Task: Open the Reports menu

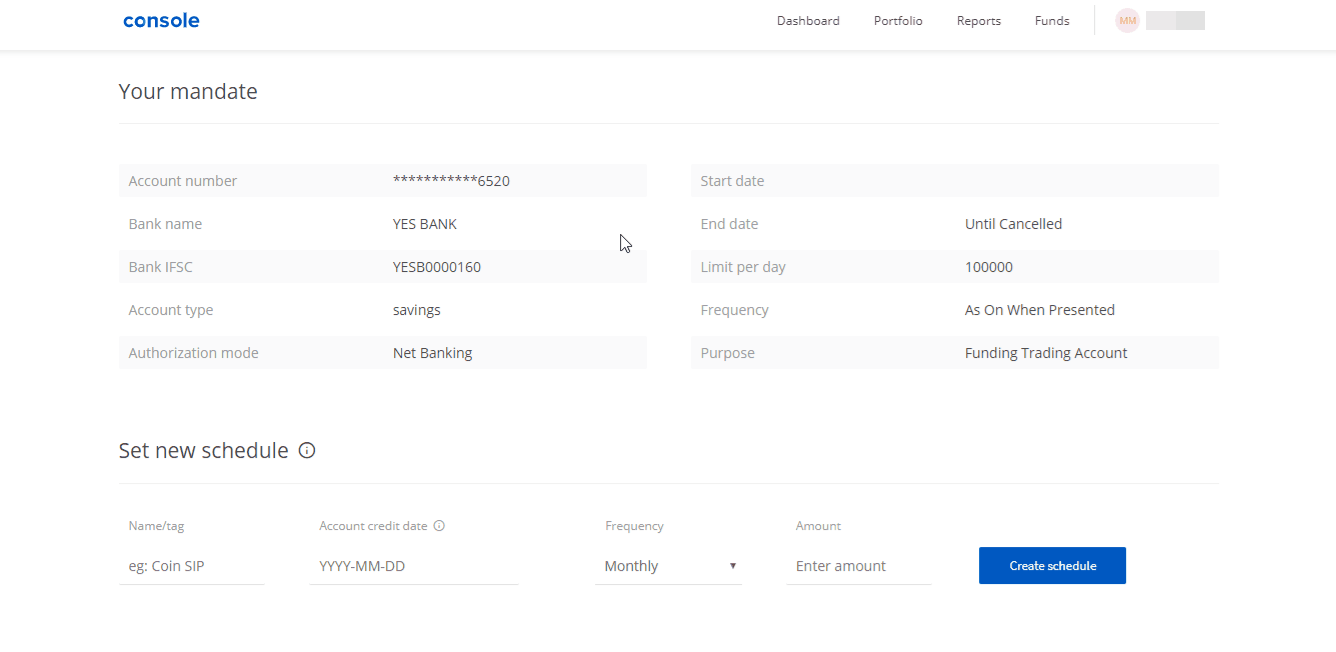Action: (x=979, y=20)
